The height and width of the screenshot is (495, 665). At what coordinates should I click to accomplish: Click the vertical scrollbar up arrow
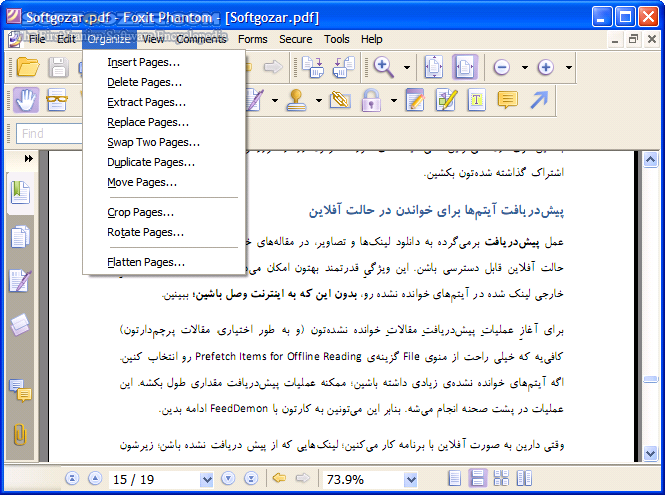(650, 160)
